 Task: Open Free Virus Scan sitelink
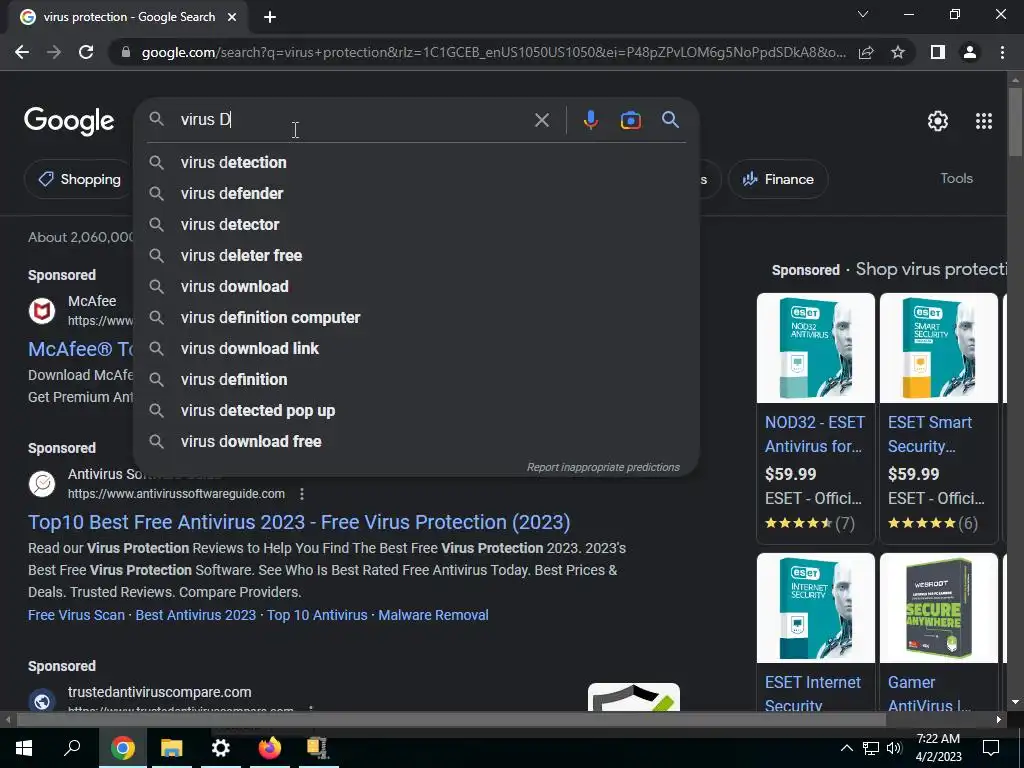coord(76,615)
